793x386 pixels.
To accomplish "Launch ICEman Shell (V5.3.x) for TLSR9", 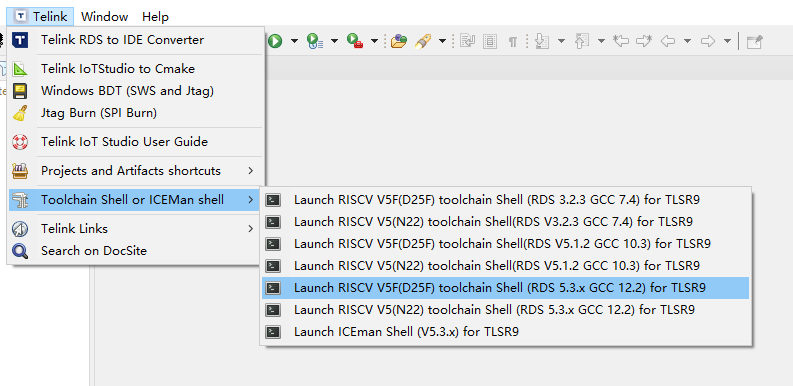I will click(x=505, y=332).
